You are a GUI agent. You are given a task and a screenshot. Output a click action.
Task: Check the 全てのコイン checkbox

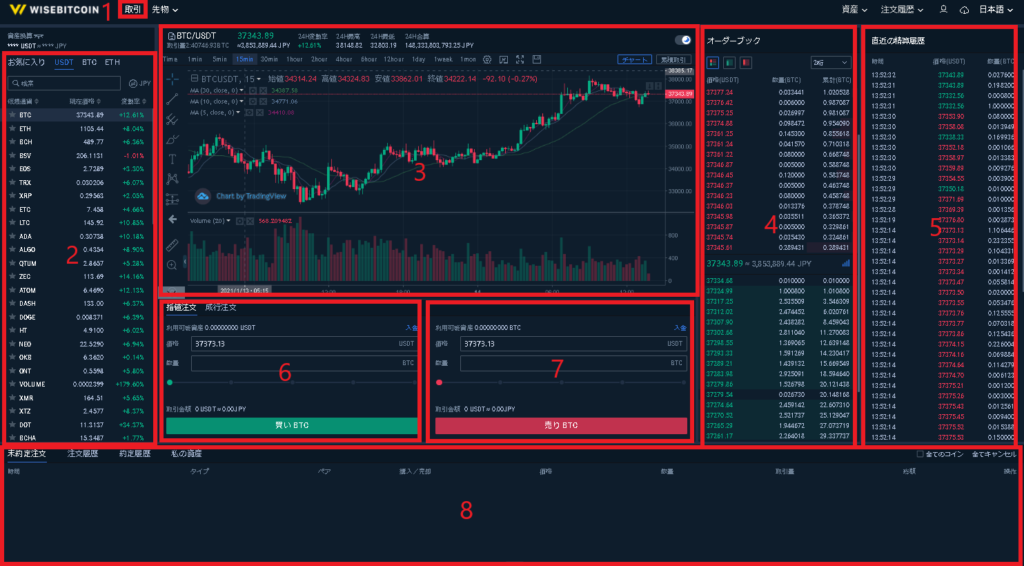pos(920,454)
